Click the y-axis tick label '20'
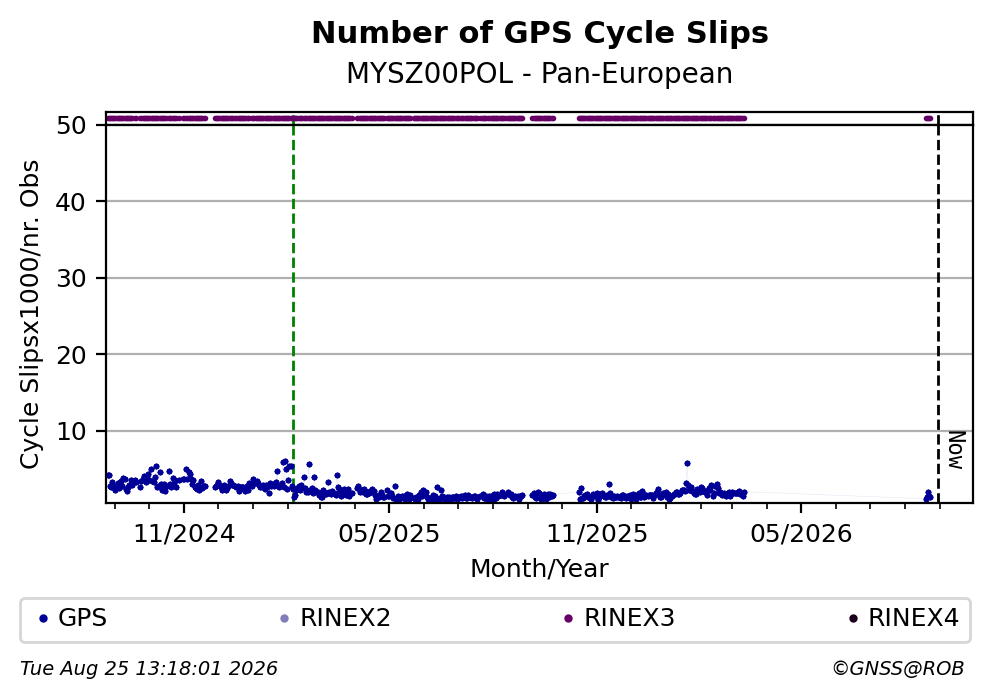 [x=71, y=355]
